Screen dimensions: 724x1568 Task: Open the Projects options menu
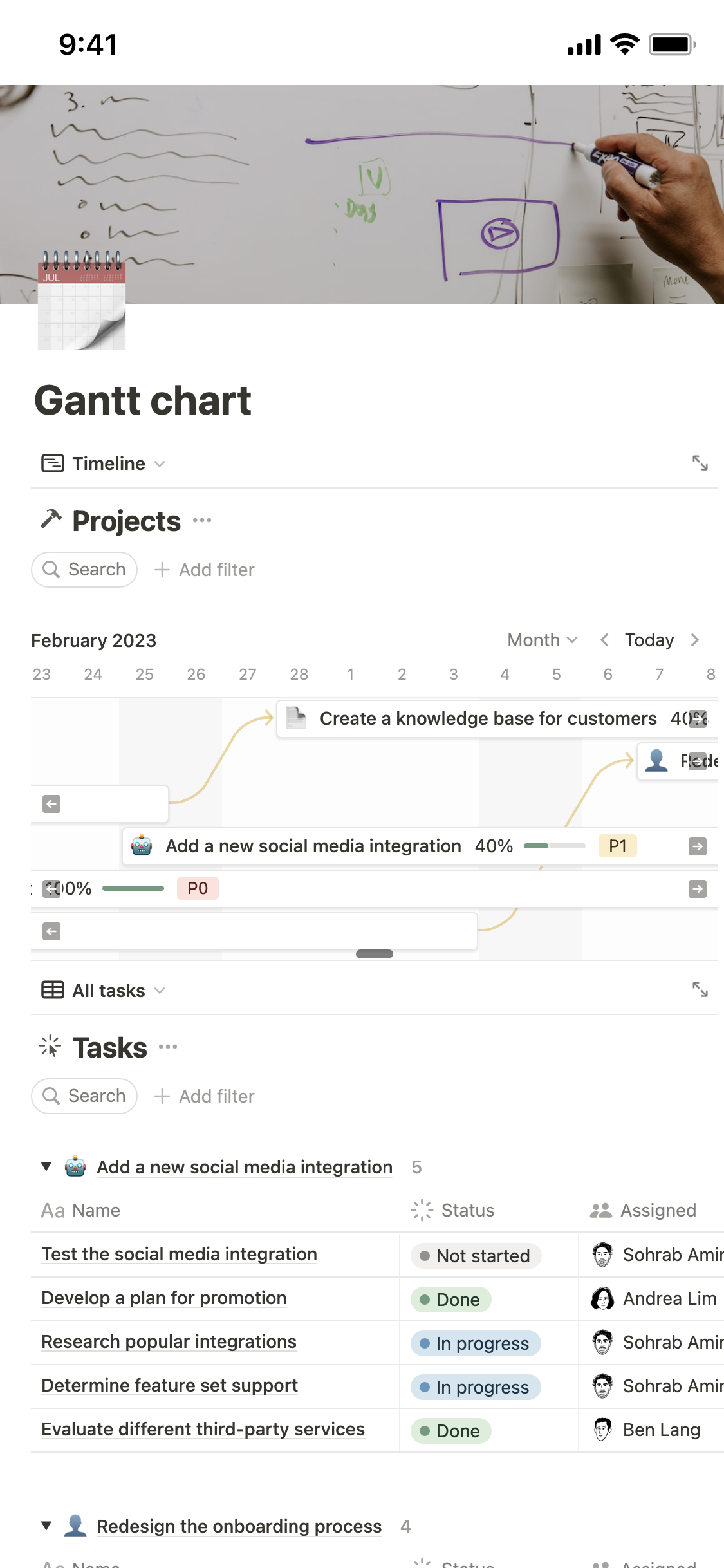click(x=201, y=520)
